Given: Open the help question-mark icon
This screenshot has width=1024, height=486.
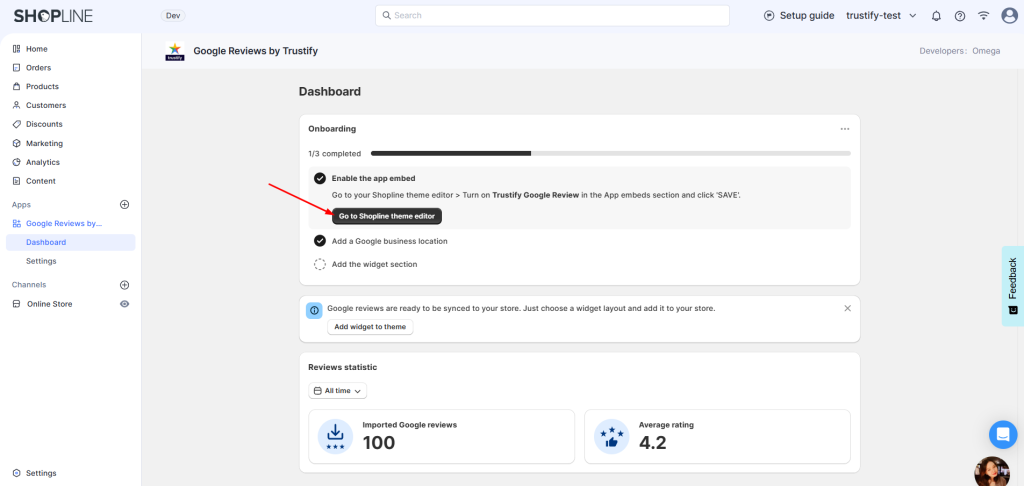Looking at the screenshot, I should (960, 16).
